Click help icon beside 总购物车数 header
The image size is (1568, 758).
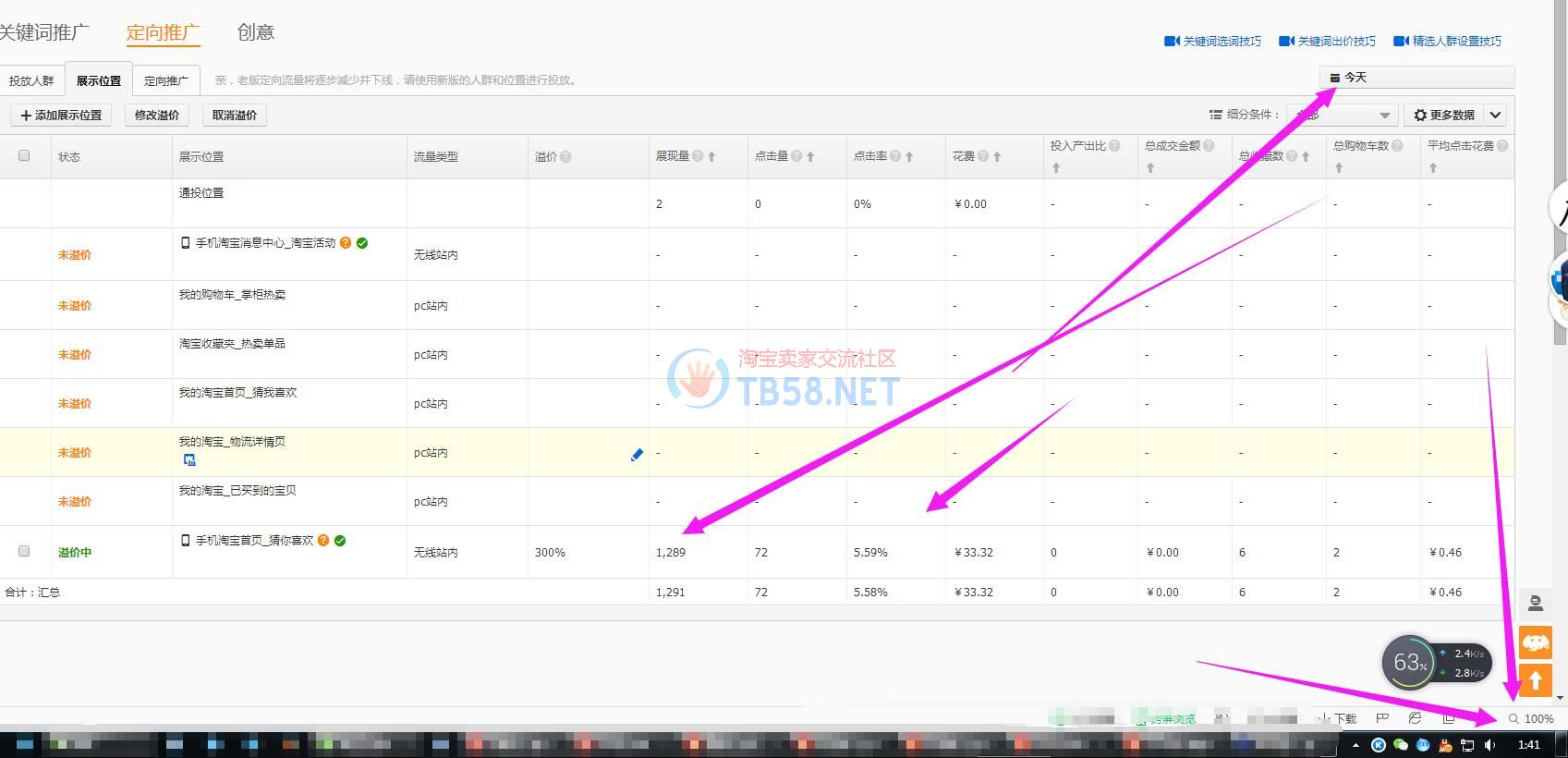click(1397, 146)
